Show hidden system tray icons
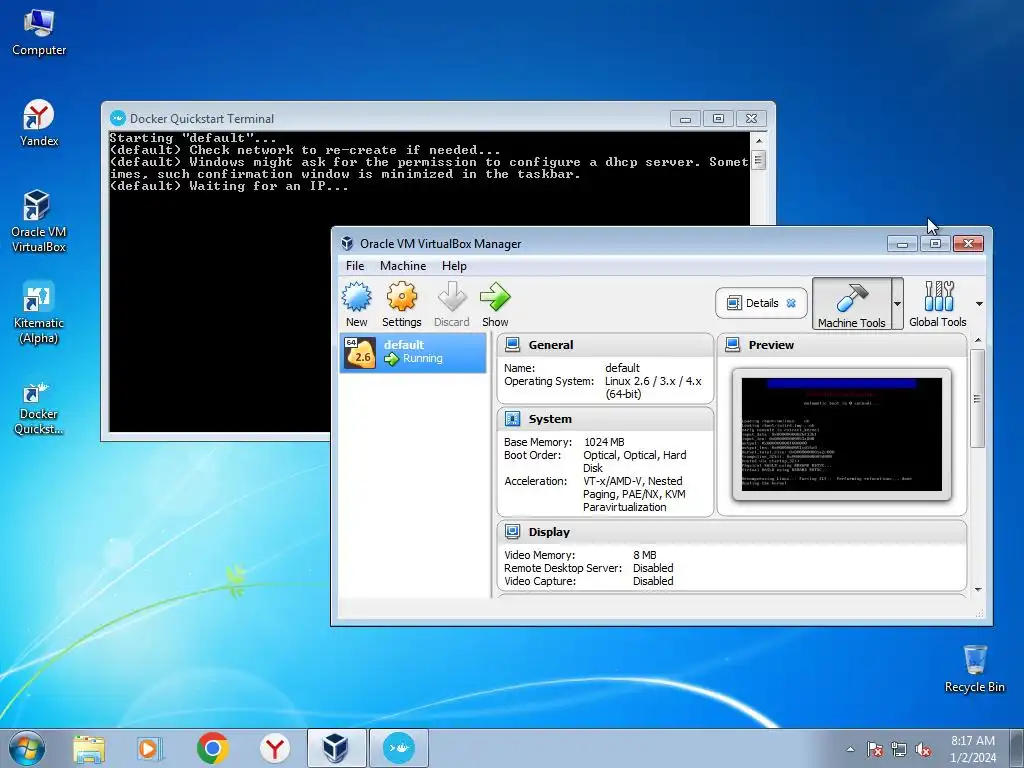 point(850,749)
